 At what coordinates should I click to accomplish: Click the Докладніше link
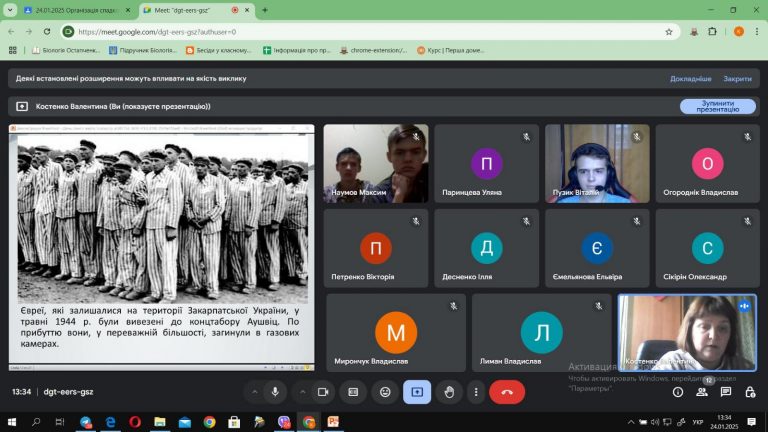[691, 78]
